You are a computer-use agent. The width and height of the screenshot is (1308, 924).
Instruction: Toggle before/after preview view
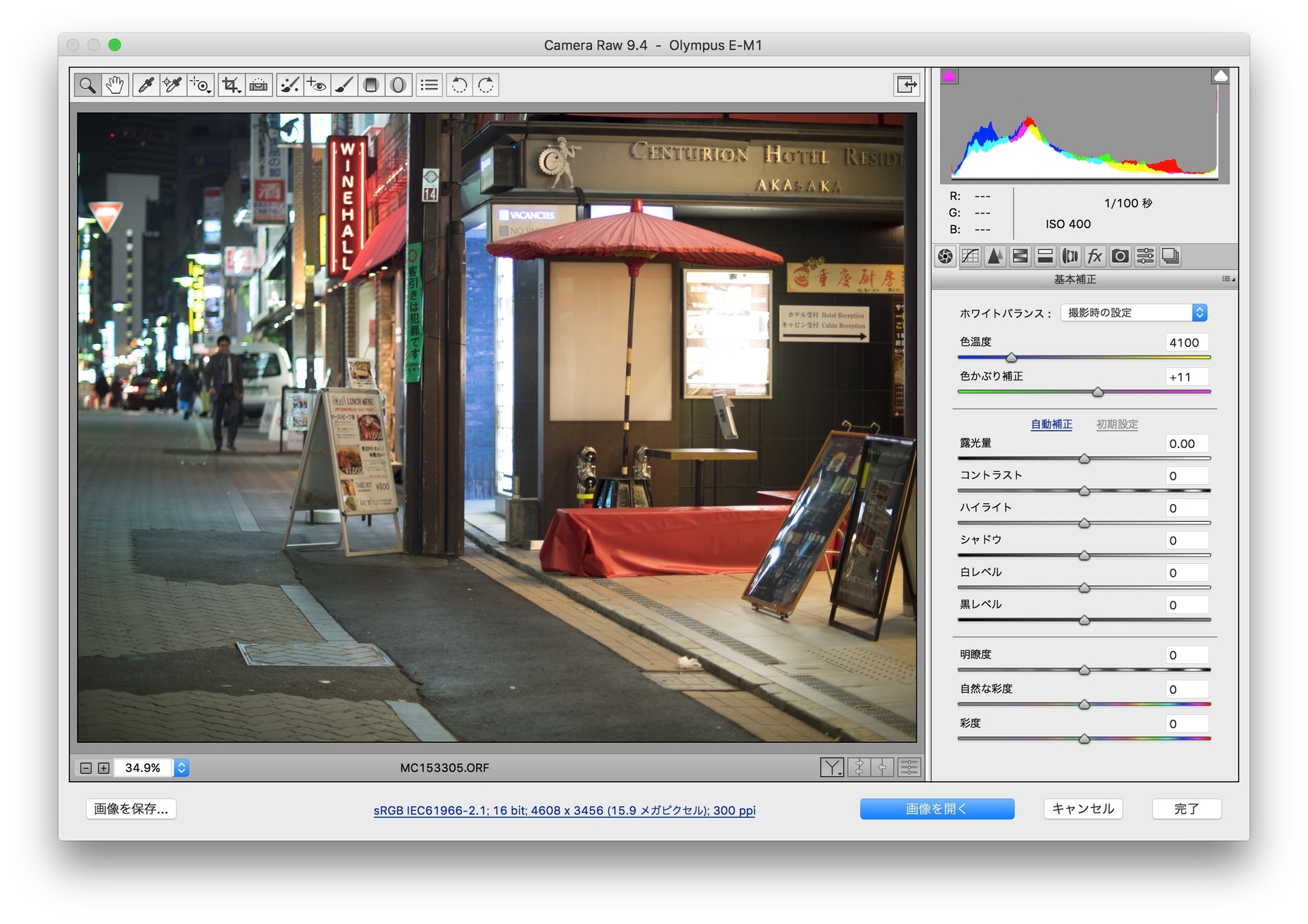pyautogui.click(x=832, y=768)
